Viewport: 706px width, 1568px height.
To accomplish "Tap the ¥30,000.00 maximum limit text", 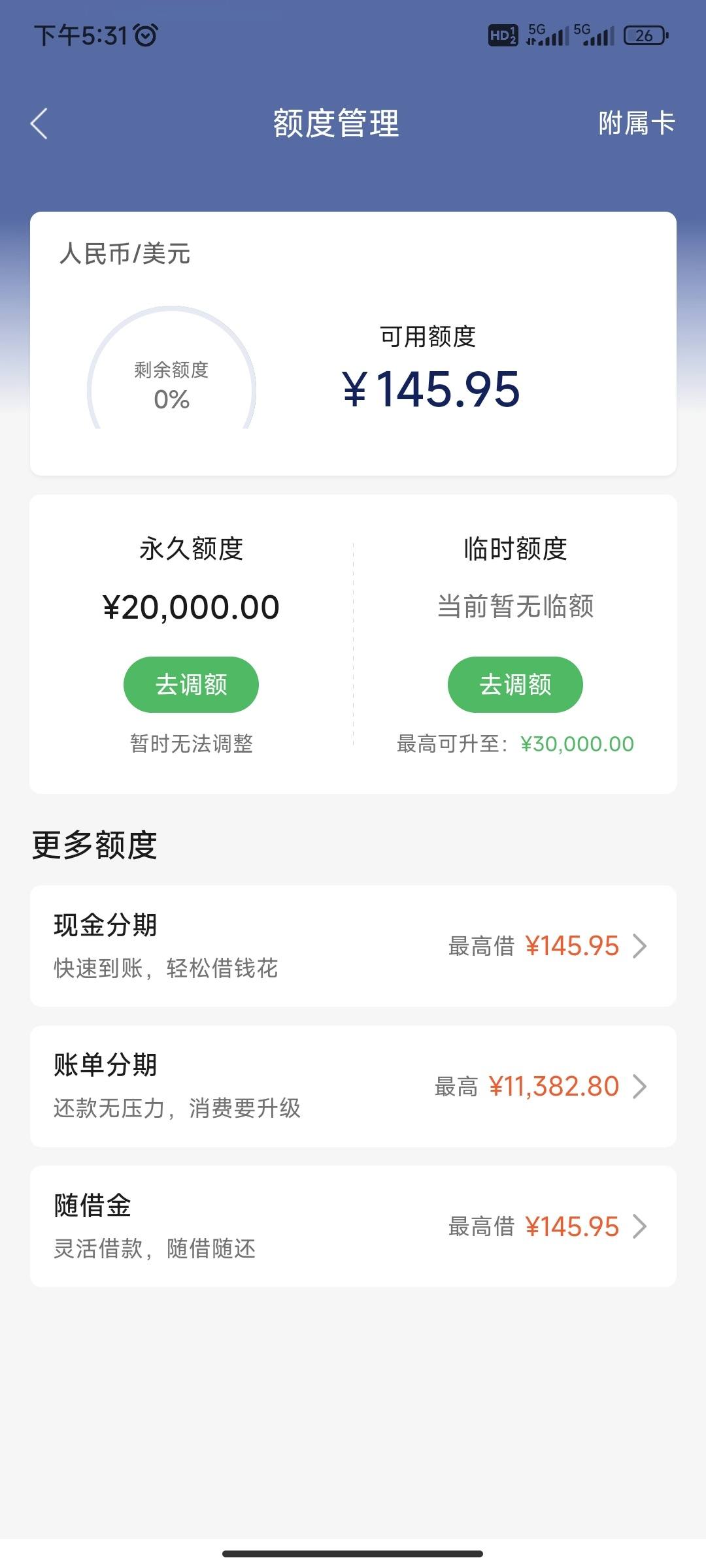I will tap(577, 743).
